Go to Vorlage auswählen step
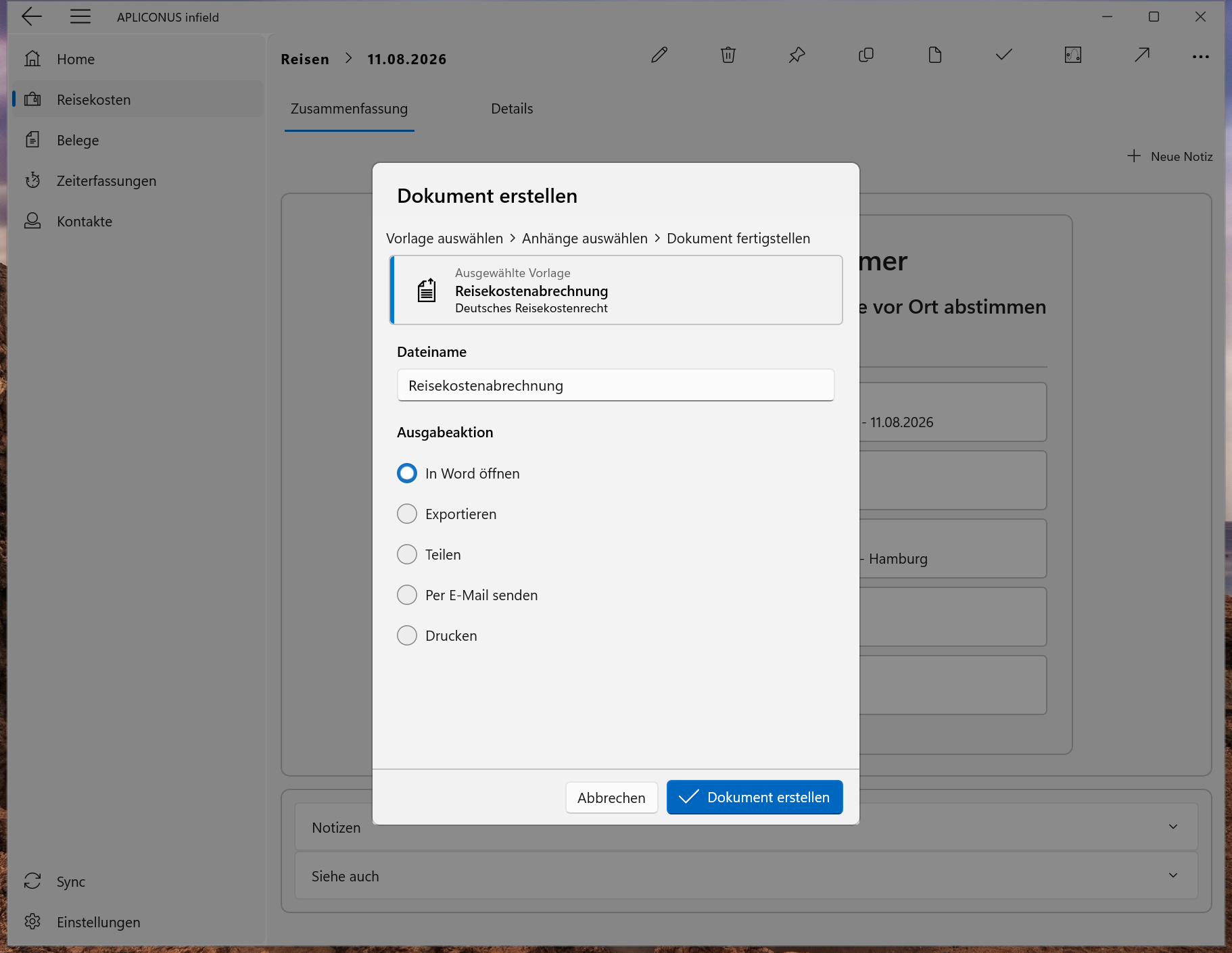Screen dimensions: 1232x953 point(444,239)
